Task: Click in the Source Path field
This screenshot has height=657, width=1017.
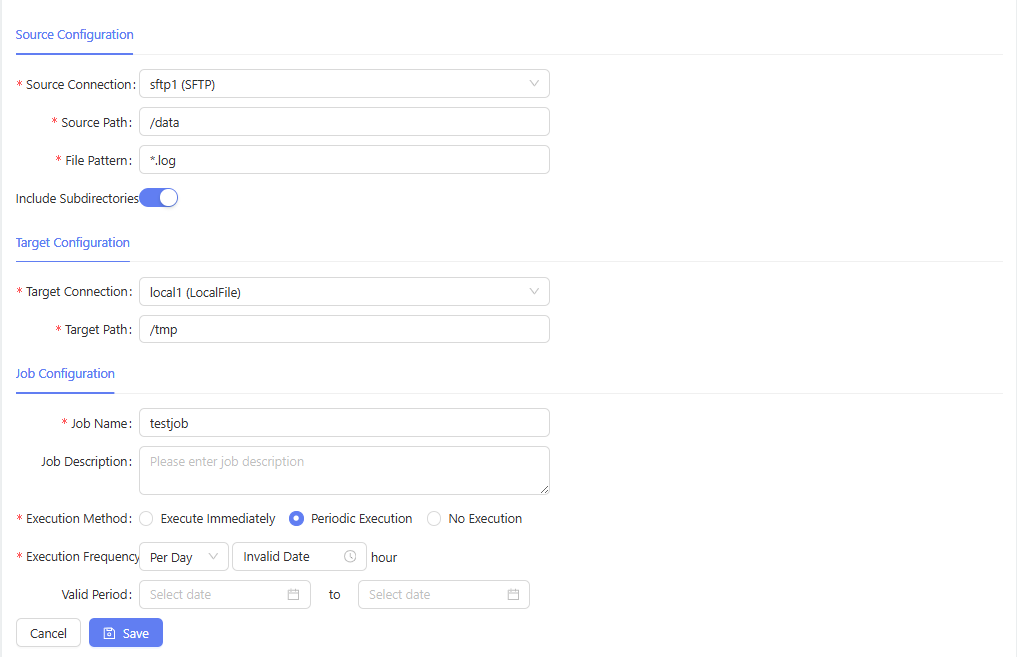Action: (344, 122)
